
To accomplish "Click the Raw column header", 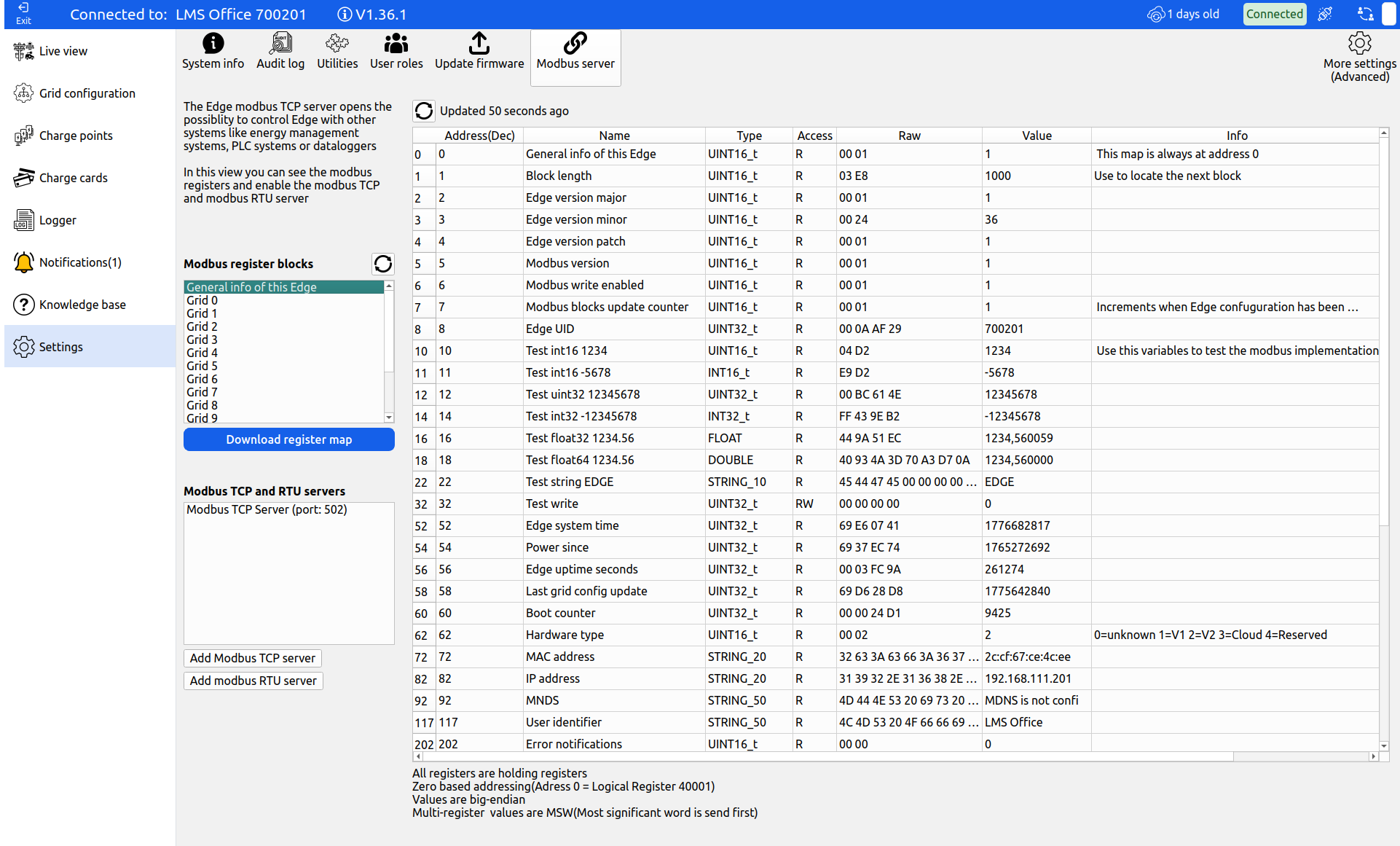I will tap(909, 136).
